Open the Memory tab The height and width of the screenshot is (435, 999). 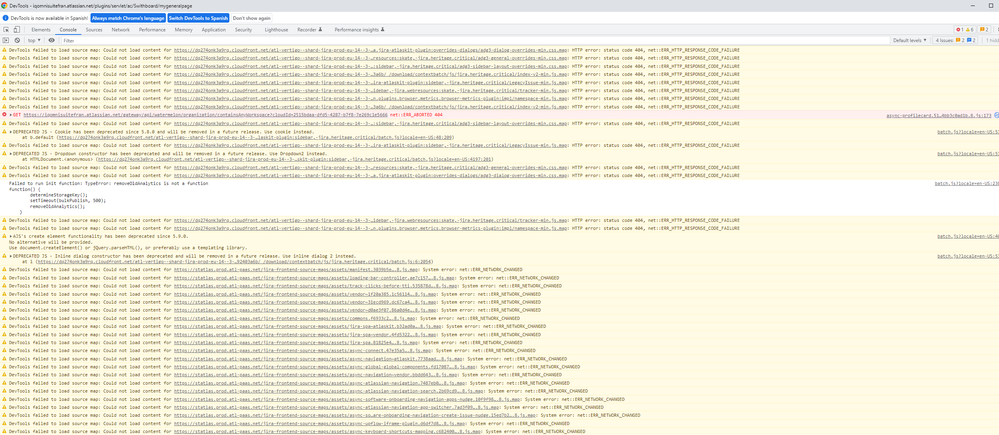[183, 30]
